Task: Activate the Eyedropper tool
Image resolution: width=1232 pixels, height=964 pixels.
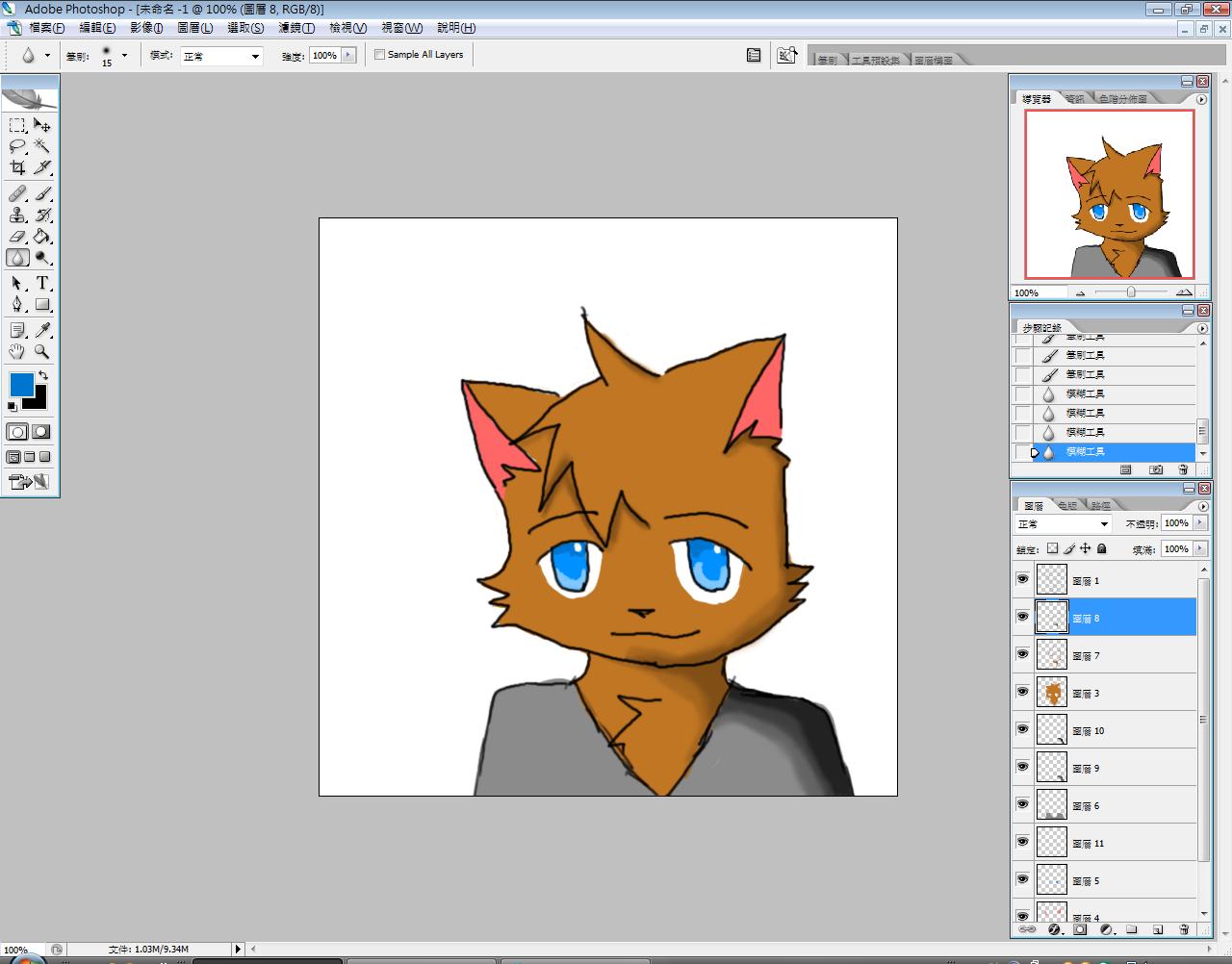Action: [x=42, y=330]
